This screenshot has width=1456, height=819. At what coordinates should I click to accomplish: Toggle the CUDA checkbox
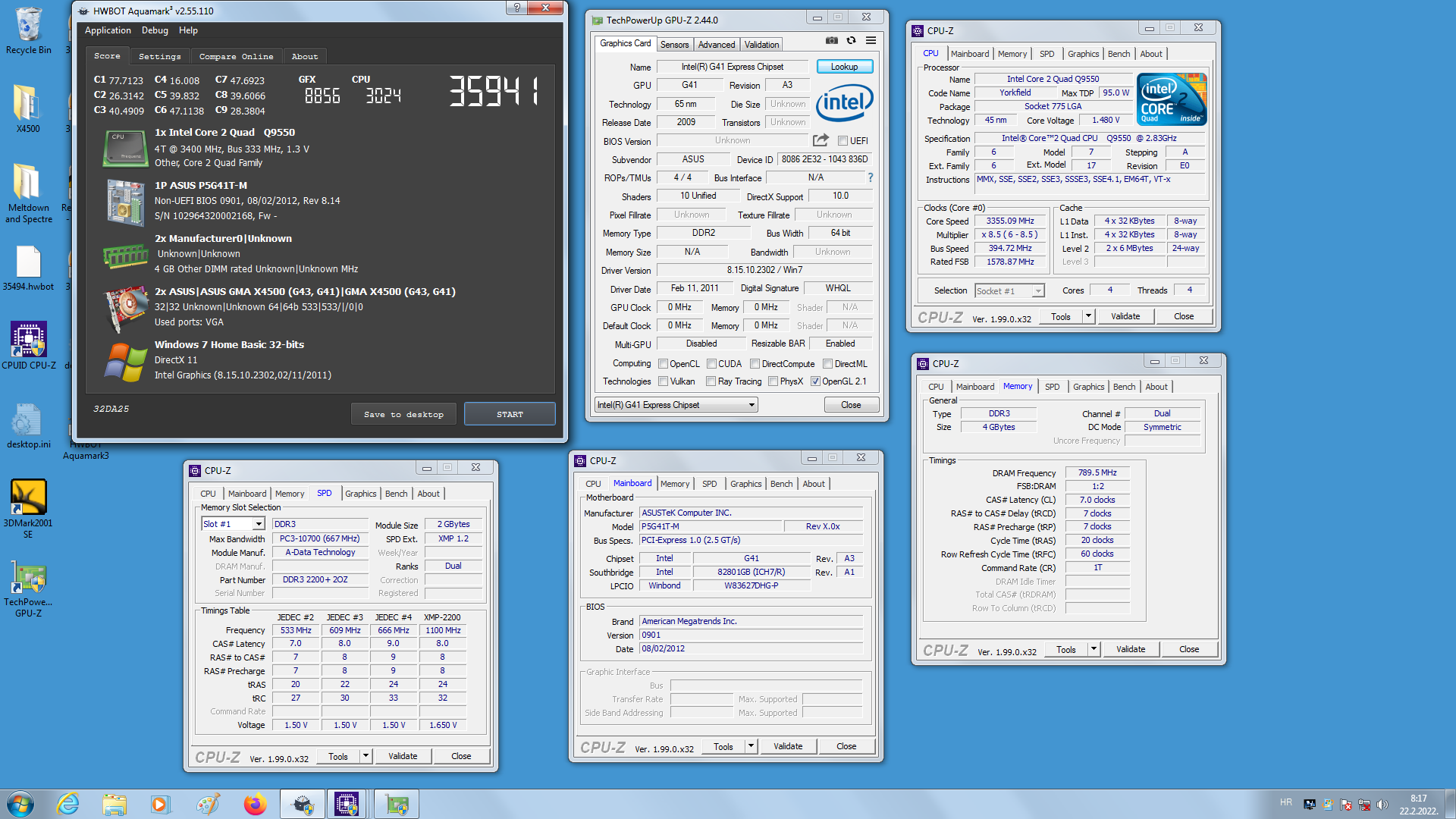[711, 364]
